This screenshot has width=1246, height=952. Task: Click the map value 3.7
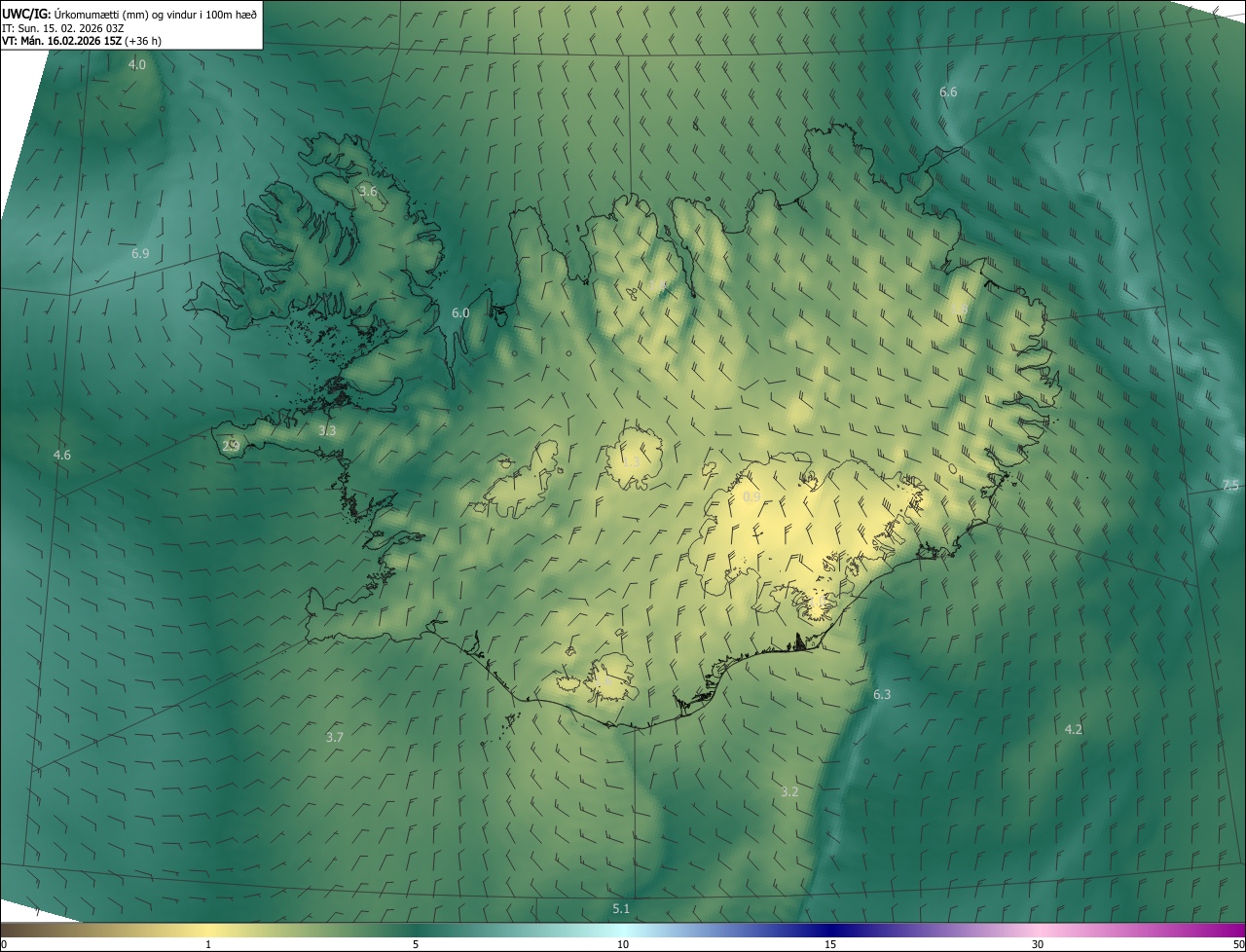pos(334,737)
